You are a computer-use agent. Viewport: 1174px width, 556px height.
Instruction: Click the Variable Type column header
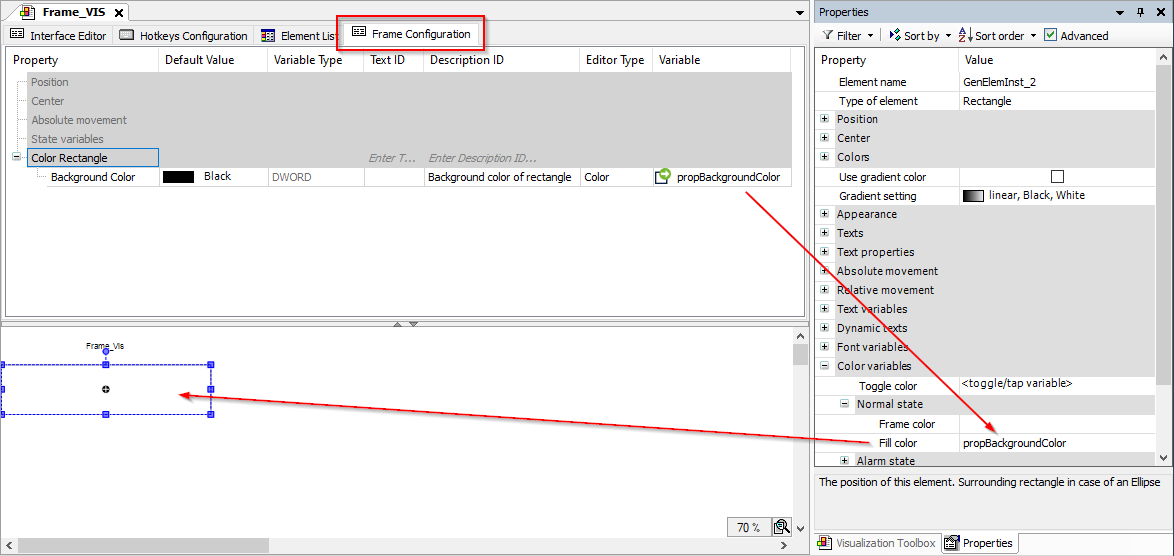click(316, 60)
